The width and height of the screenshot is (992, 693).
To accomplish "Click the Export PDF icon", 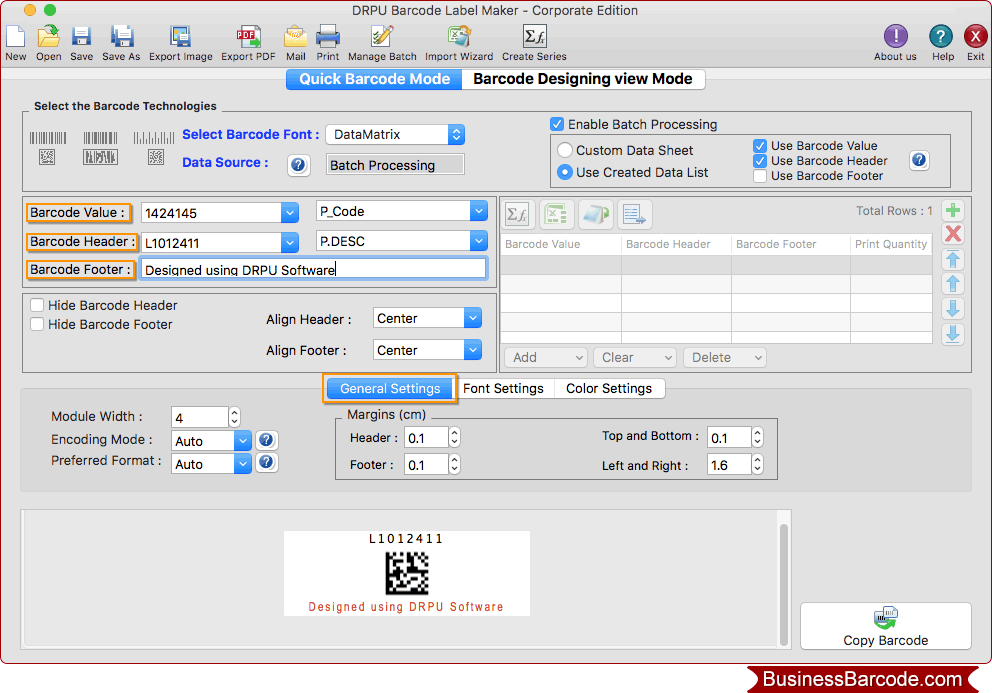I will [248, 37].
